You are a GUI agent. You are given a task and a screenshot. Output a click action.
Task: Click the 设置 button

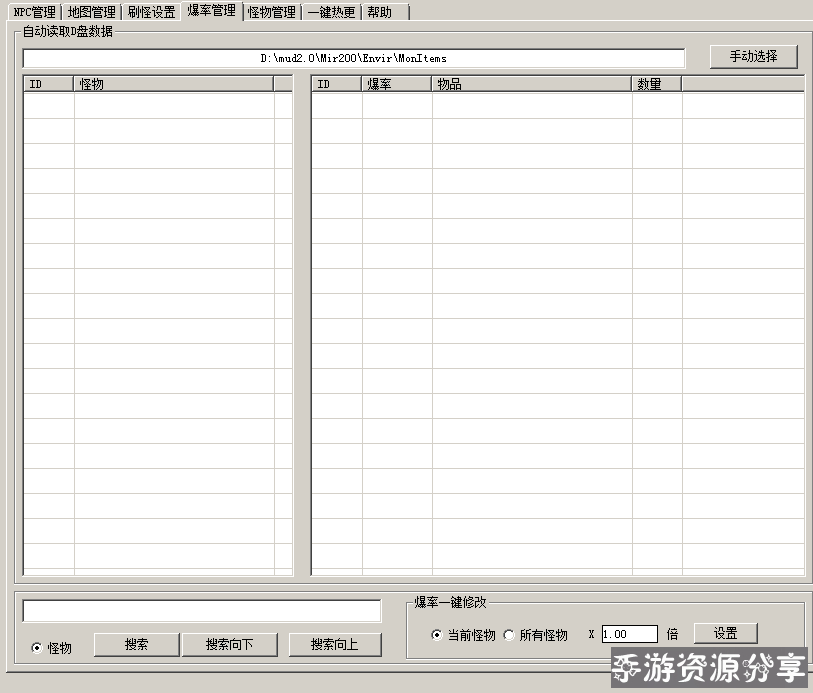725,633
